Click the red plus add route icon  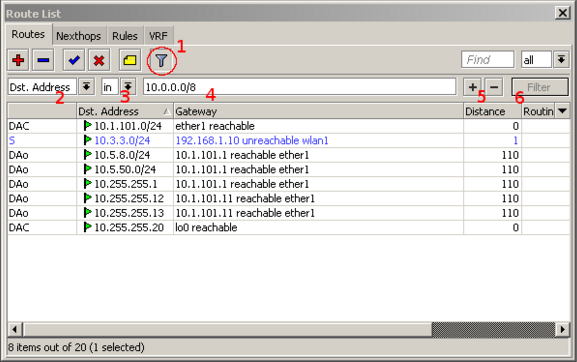coord(18,60)
